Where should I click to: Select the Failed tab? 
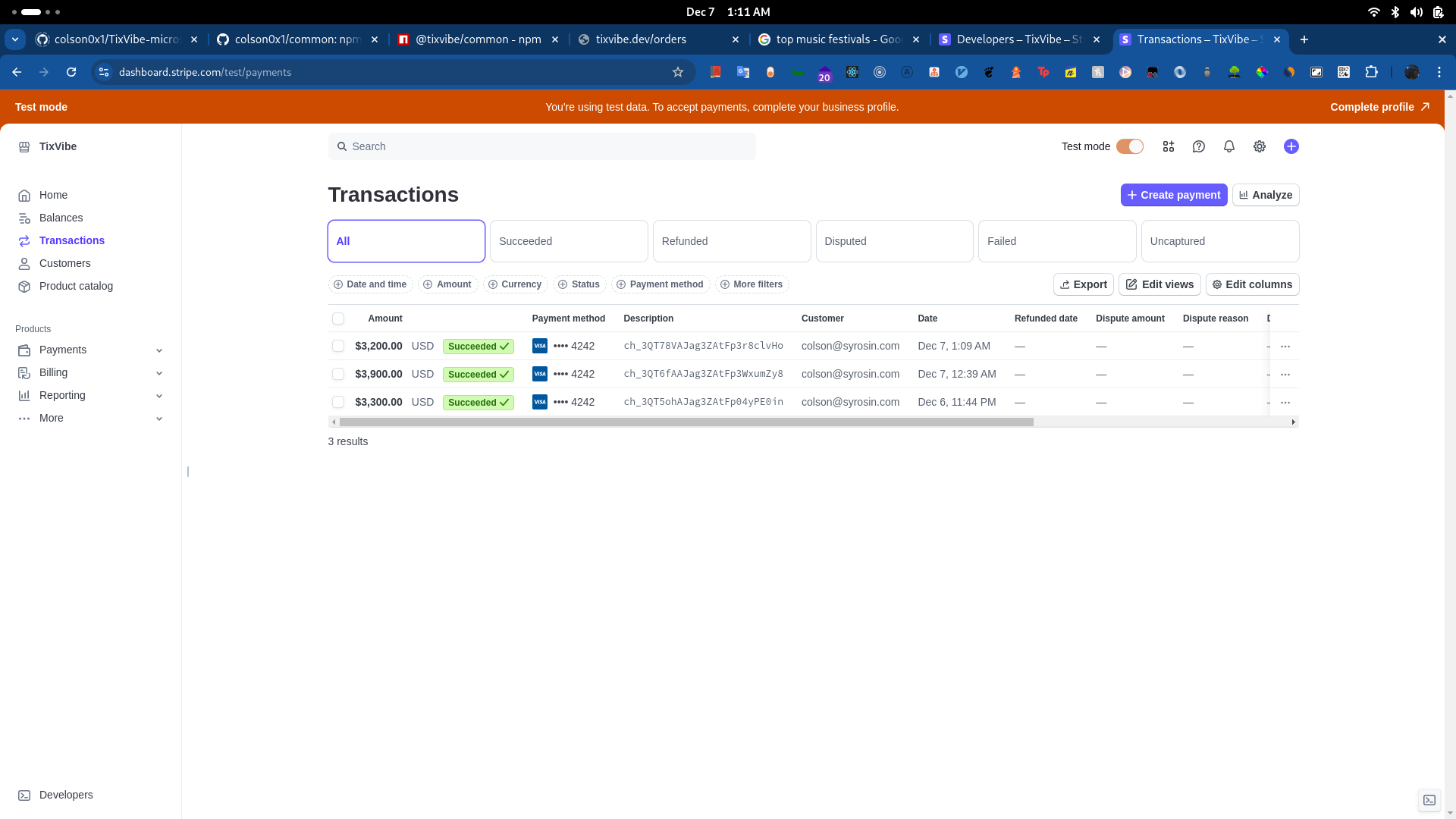coord(1057,241)
